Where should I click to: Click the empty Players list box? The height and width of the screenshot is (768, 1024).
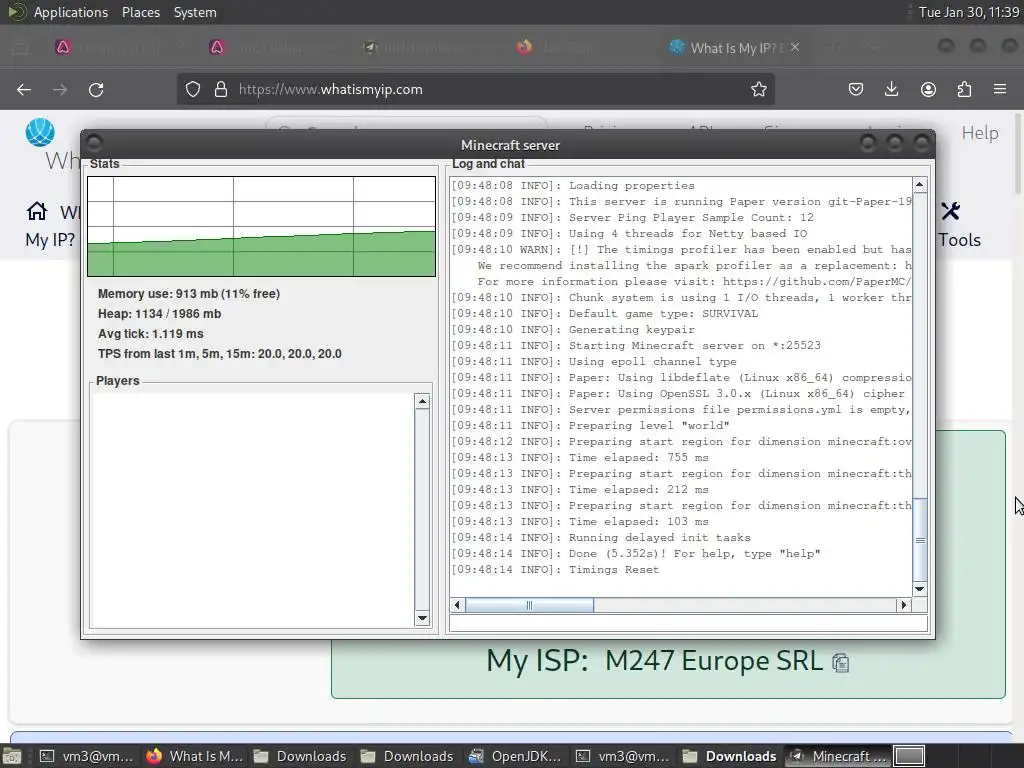253,509
